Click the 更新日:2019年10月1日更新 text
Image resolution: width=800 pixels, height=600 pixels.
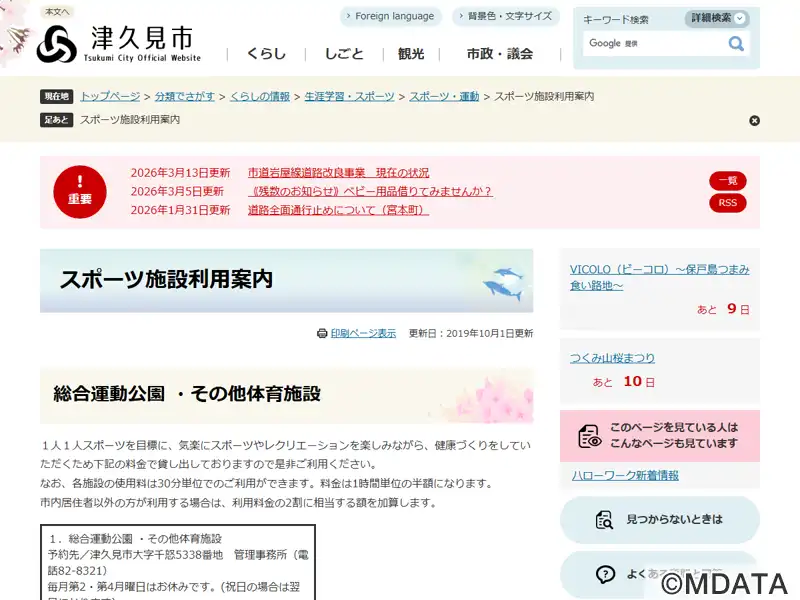[x=471, y=334]
